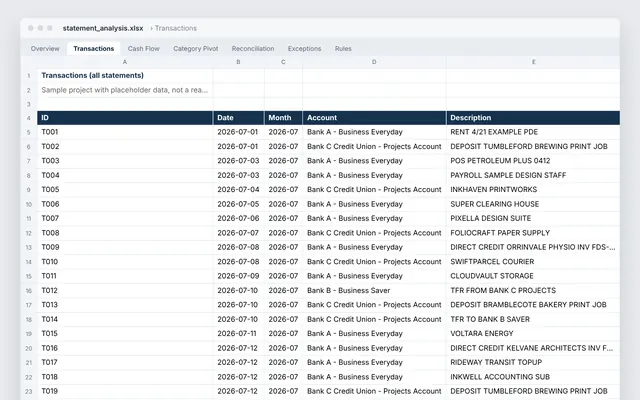This screenshot has width=640, height=400.
Task: Select column C header
Action: click(283, 62)
